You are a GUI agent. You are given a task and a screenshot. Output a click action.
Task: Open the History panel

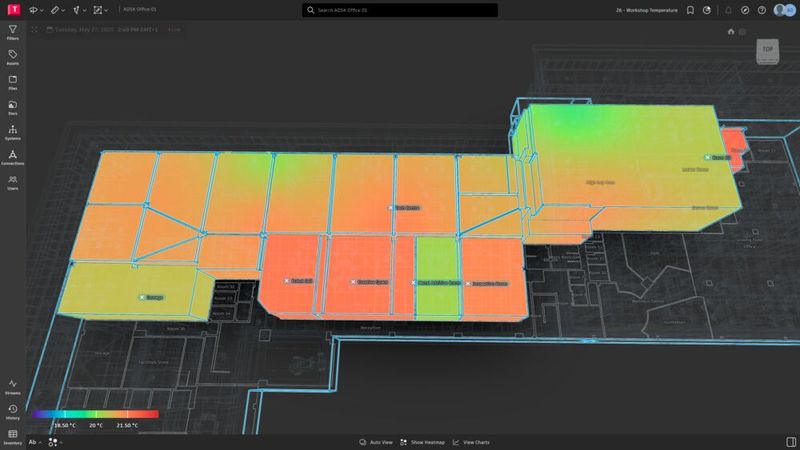(13, 412)
